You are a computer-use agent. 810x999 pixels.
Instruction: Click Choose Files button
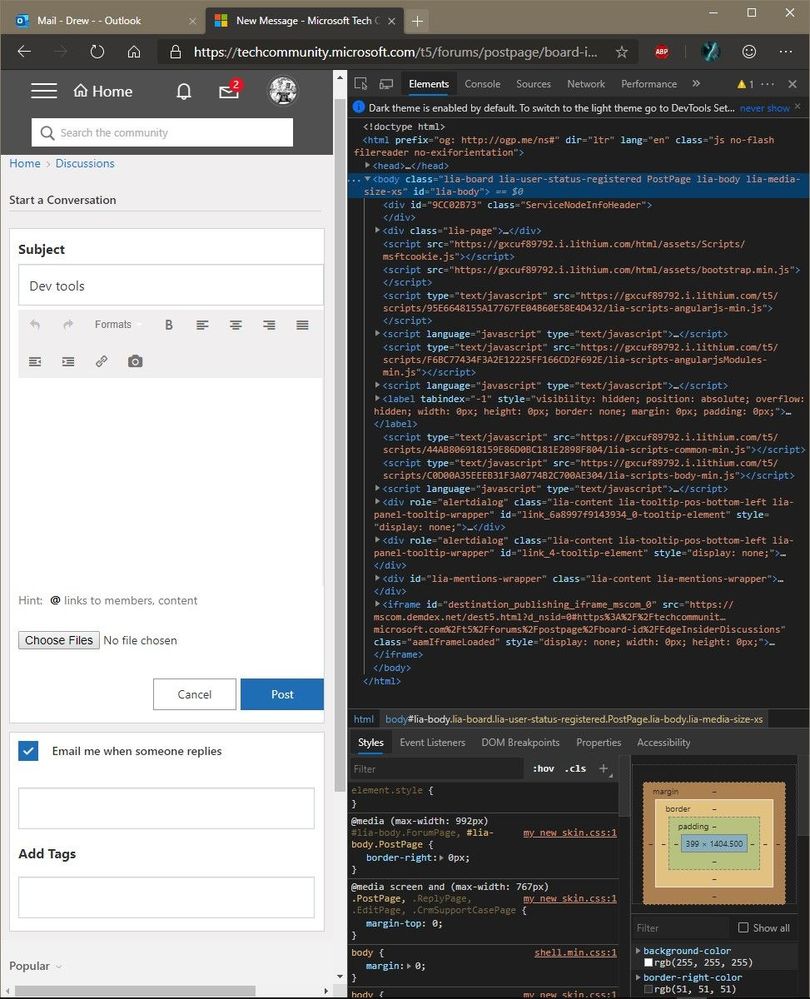[x=59, y=640]
